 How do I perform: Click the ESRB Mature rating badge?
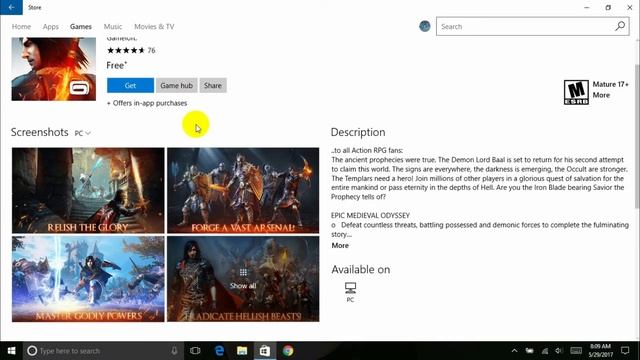(576, 92)
